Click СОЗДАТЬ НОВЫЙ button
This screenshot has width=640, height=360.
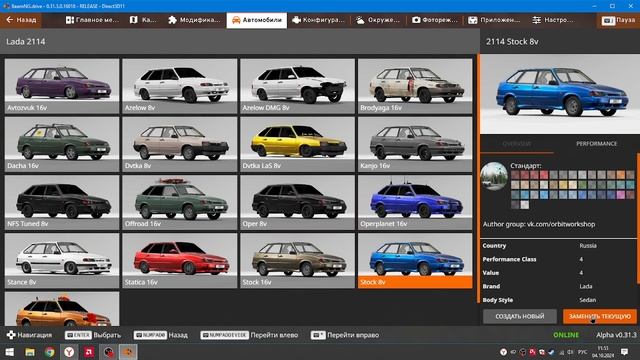(x=520, y=316)
